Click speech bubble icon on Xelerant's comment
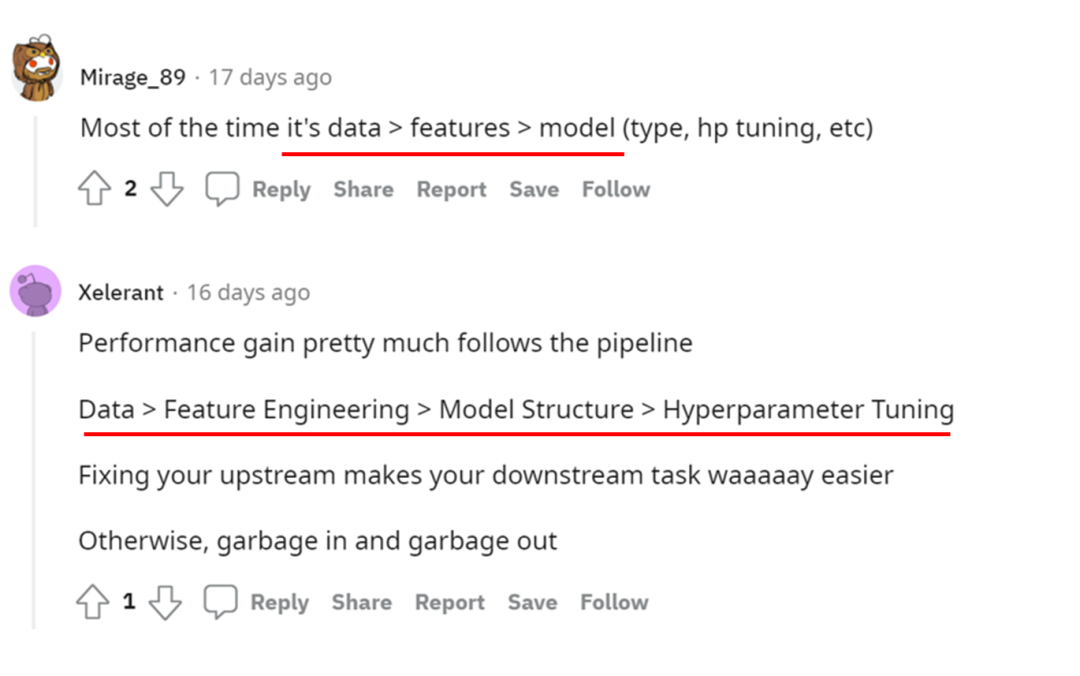 point(220,602)
